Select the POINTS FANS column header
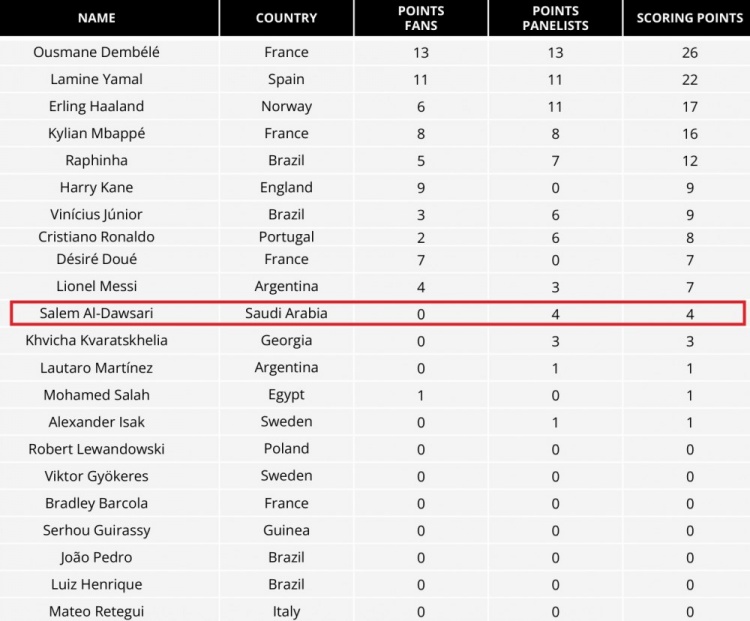750x621 pixels. click(x=420, y=18)
